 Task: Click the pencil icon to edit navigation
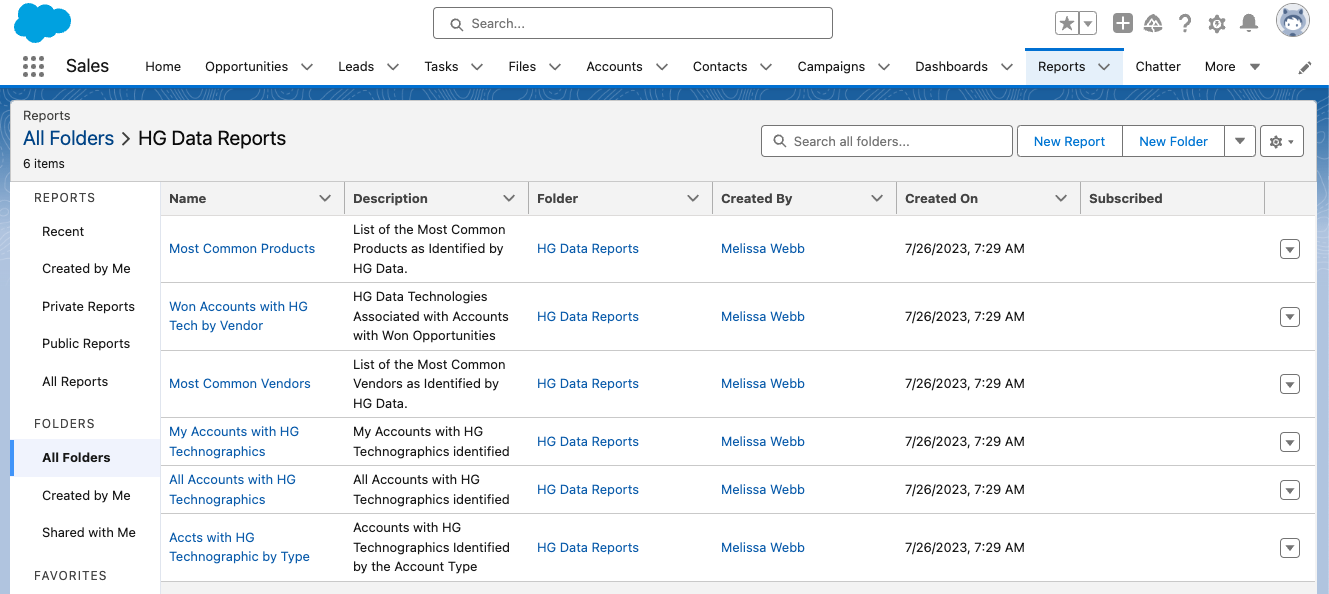(x=1305, y=67)
